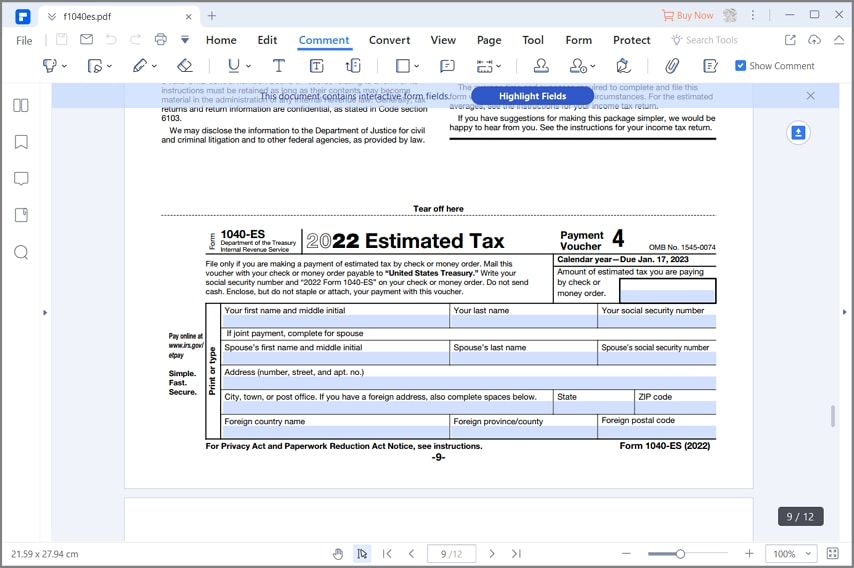Viewport: 854px width, 568px height.
Task: Expand the shapes tool dropdown
Action: (x=418, y=66)
